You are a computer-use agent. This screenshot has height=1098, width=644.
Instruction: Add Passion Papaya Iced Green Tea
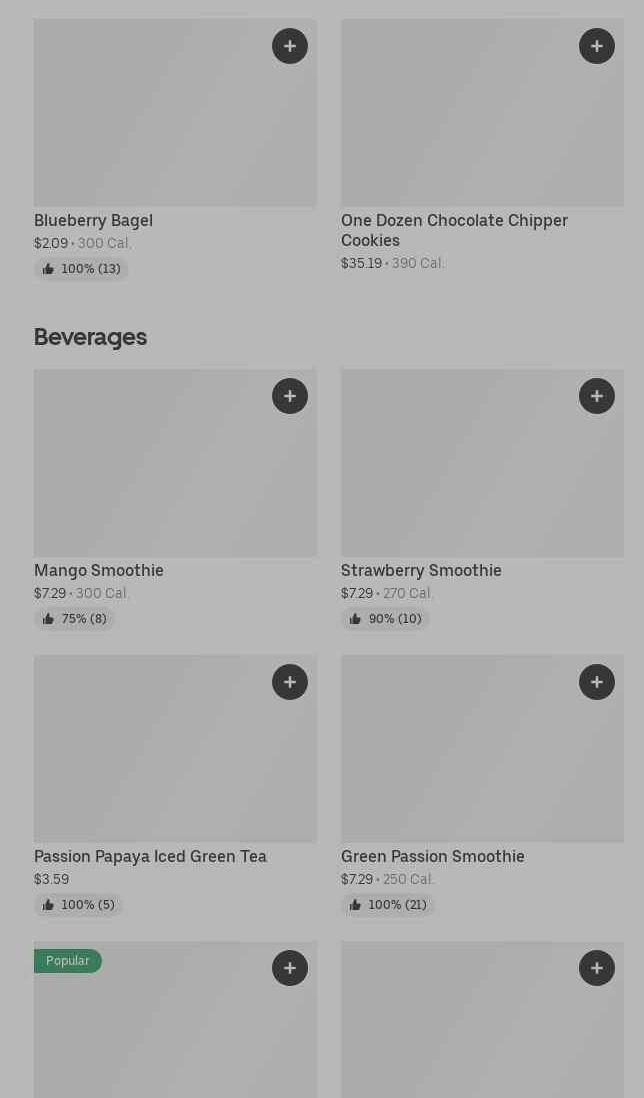tap(290, 682)
